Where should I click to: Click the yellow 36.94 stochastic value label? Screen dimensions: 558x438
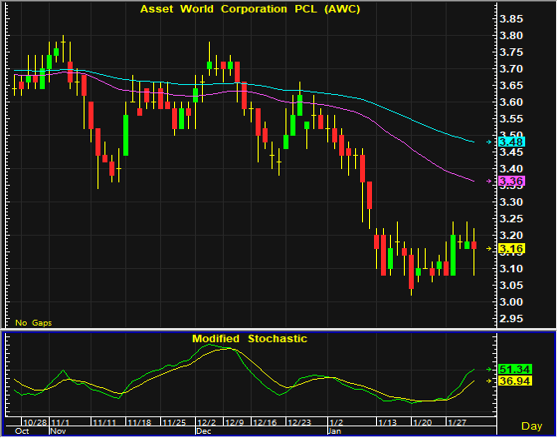click(x=515, y=381)
